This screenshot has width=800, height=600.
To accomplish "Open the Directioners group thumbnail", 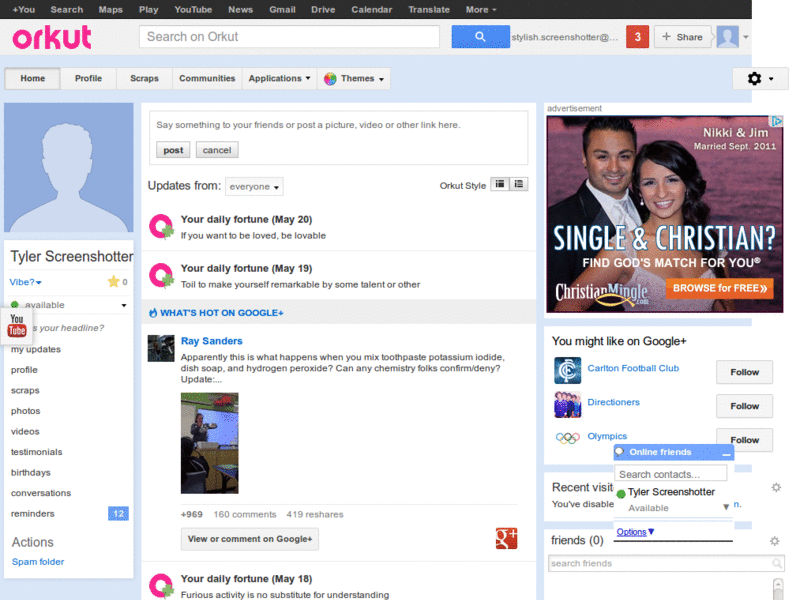I will coord(567,404).
